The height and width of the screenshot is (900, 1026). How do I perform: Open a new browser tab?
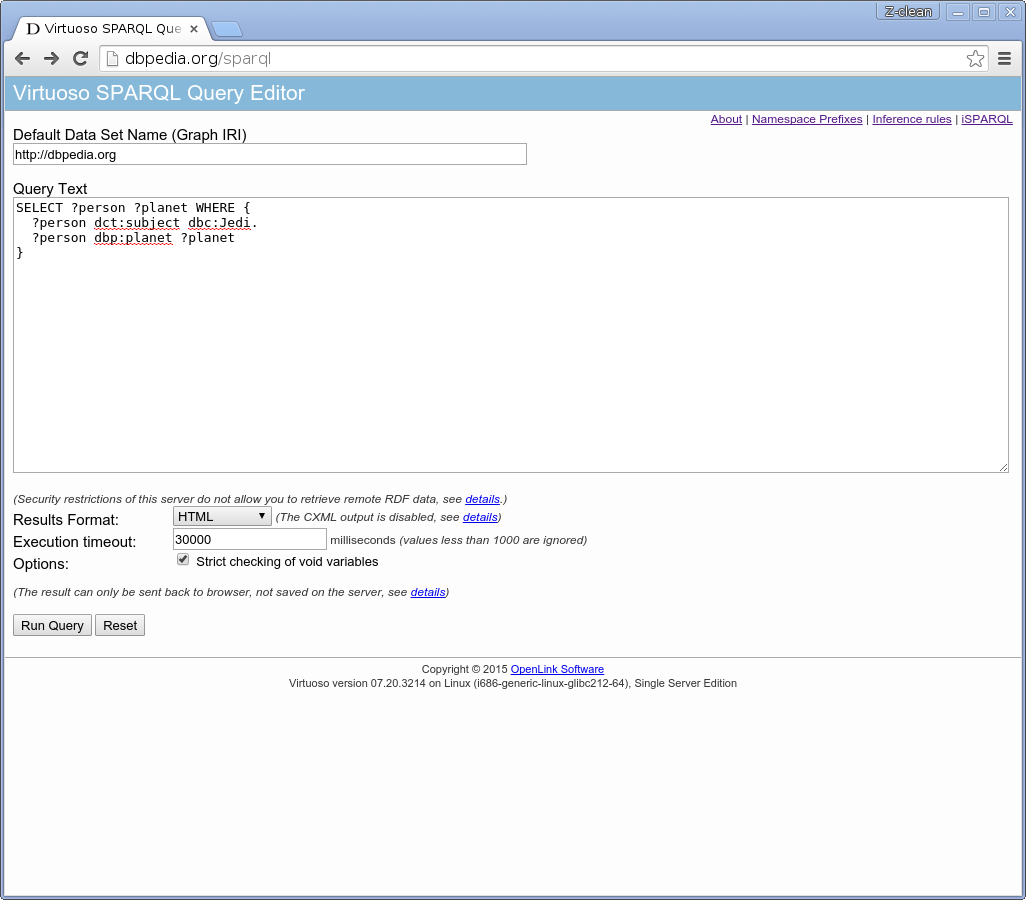click(x=226, y=29)
